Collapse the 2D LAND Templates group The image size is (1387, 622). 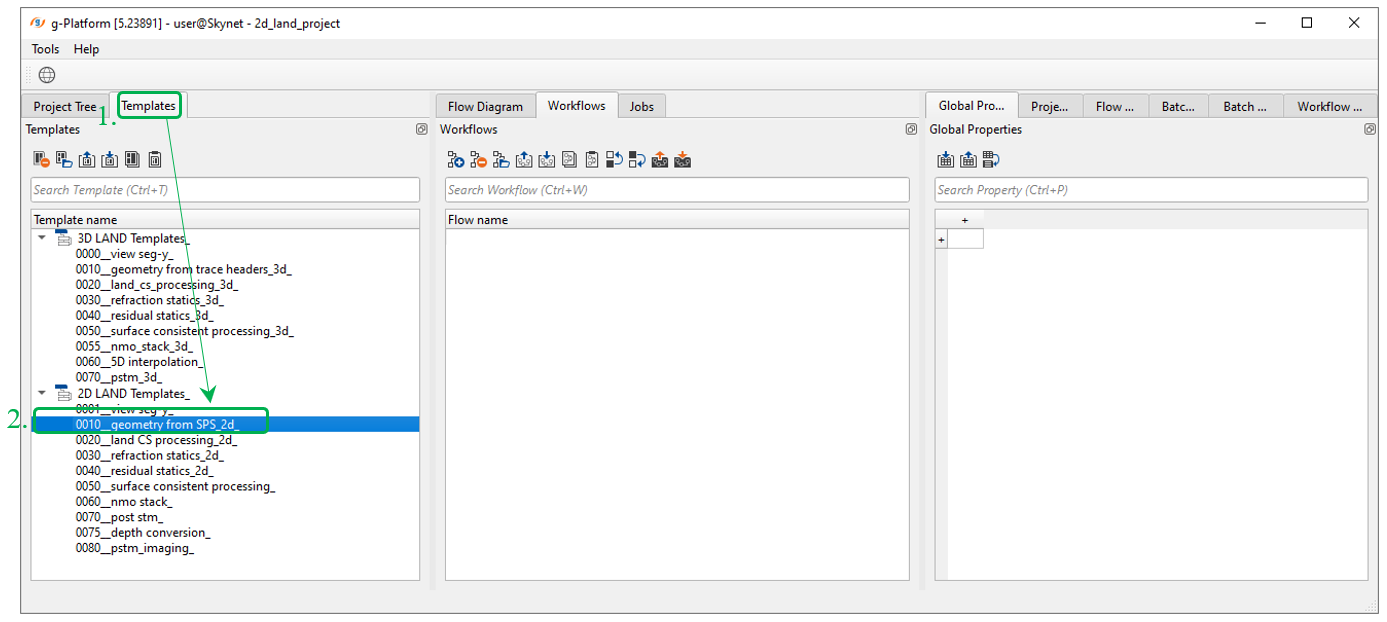point(42,394)
